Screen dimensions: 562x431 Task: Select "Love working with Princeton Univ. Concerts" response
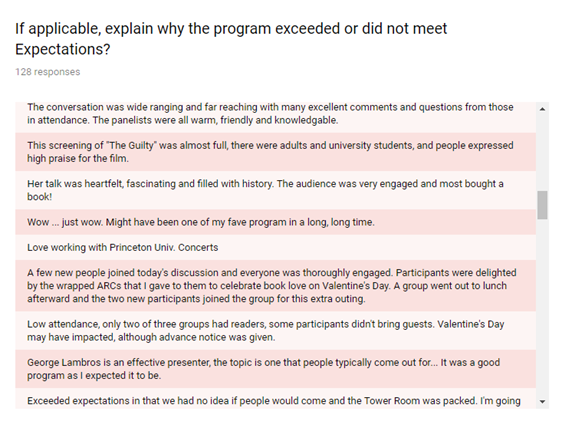click(x=275, y=248)
